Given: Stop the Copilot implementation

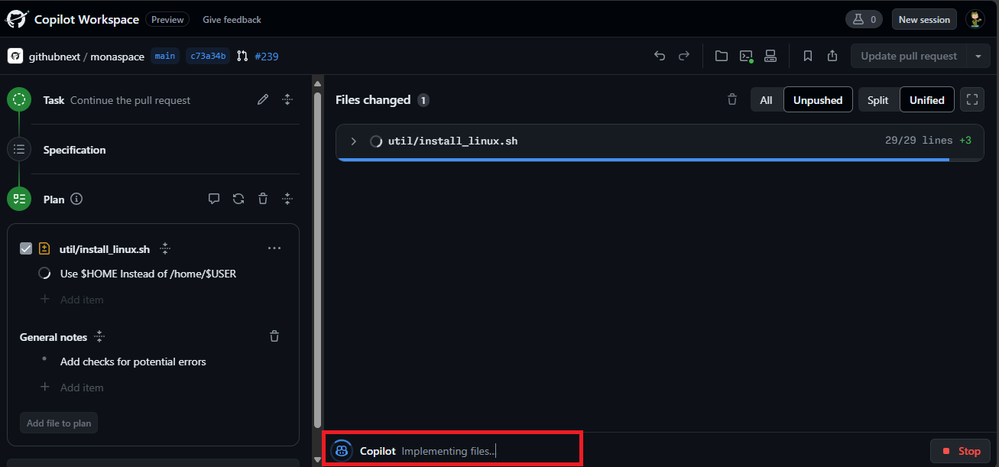Looking at the screenshot, I should coord(960,451).
